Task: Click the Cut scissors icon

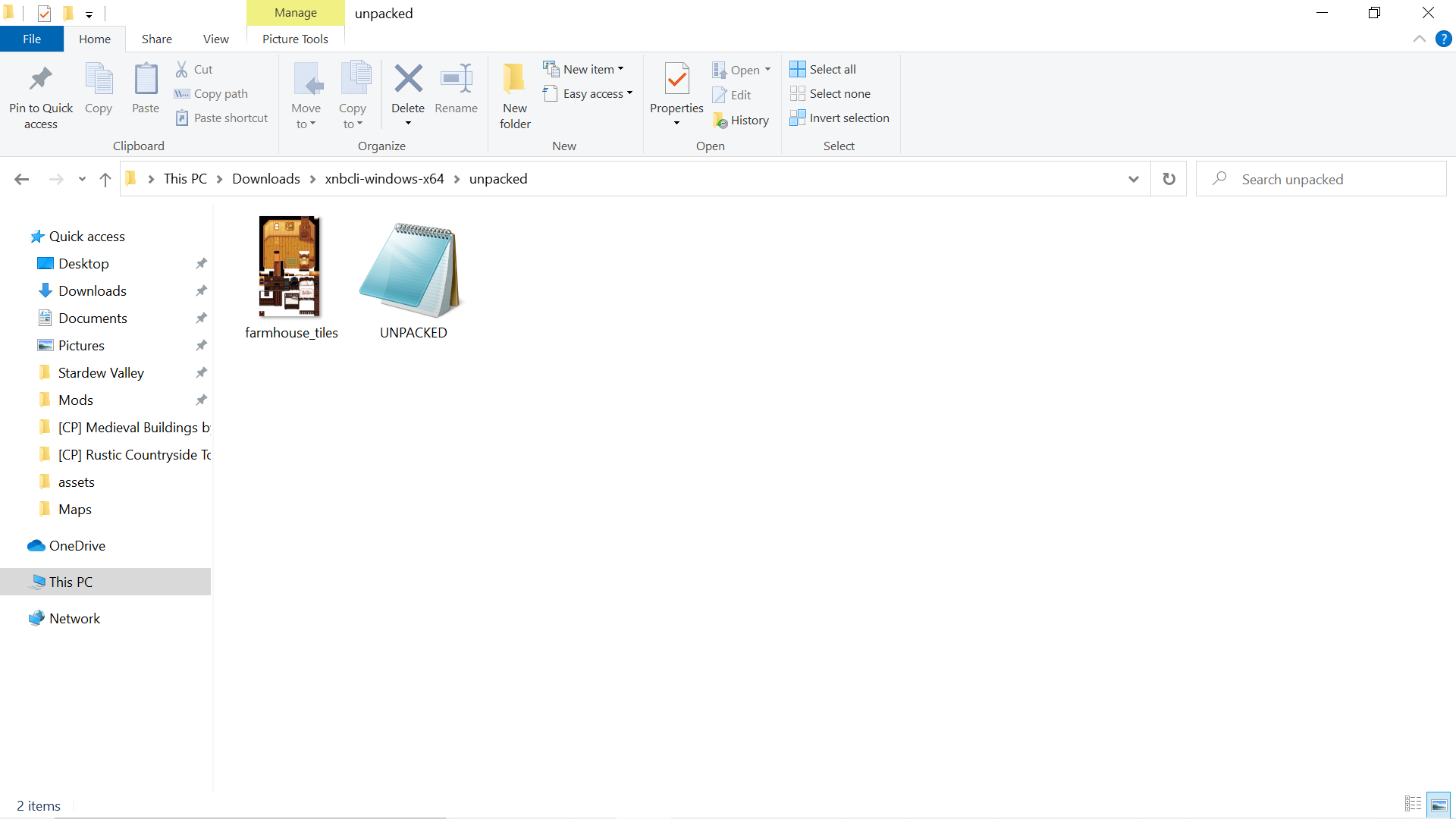Action: [x=182, y=69]
